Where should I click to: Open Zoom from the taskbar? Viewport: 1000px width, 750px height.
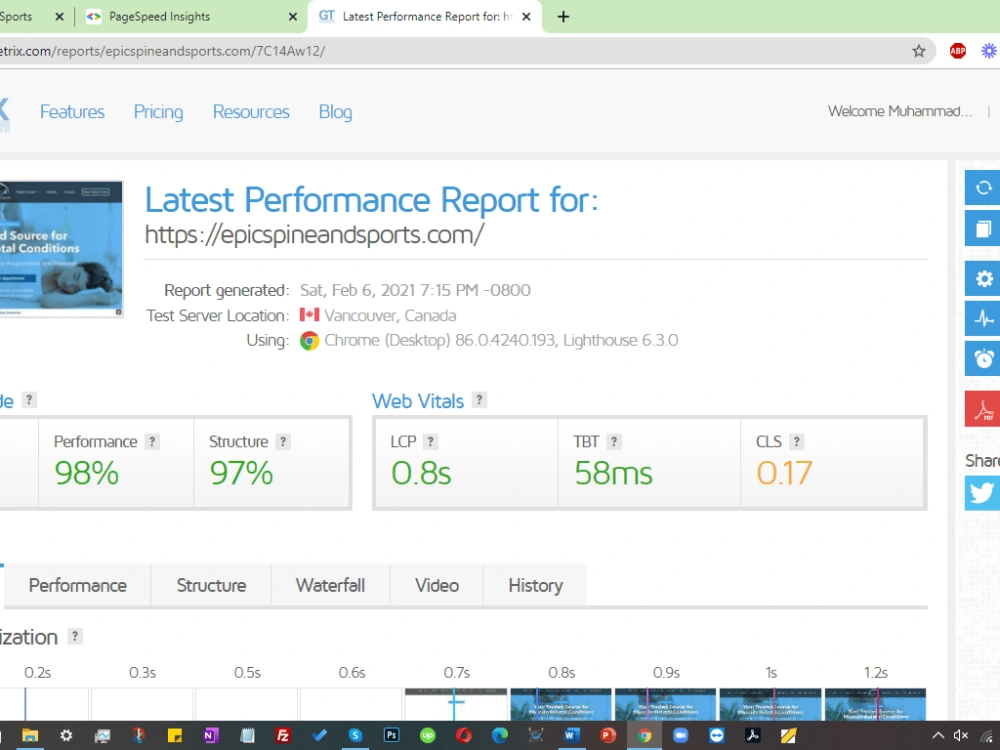[680, 735]
